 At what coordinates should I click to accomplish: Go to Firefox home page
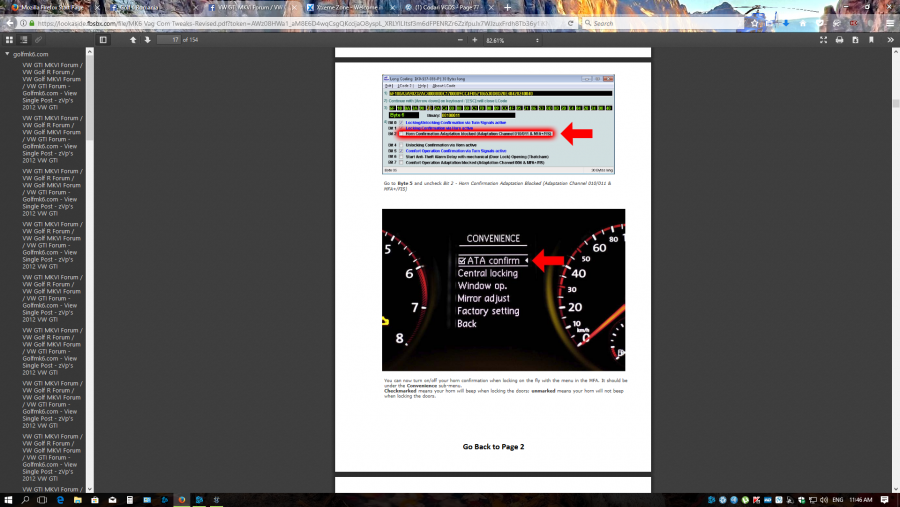click(x=802, y=24)
